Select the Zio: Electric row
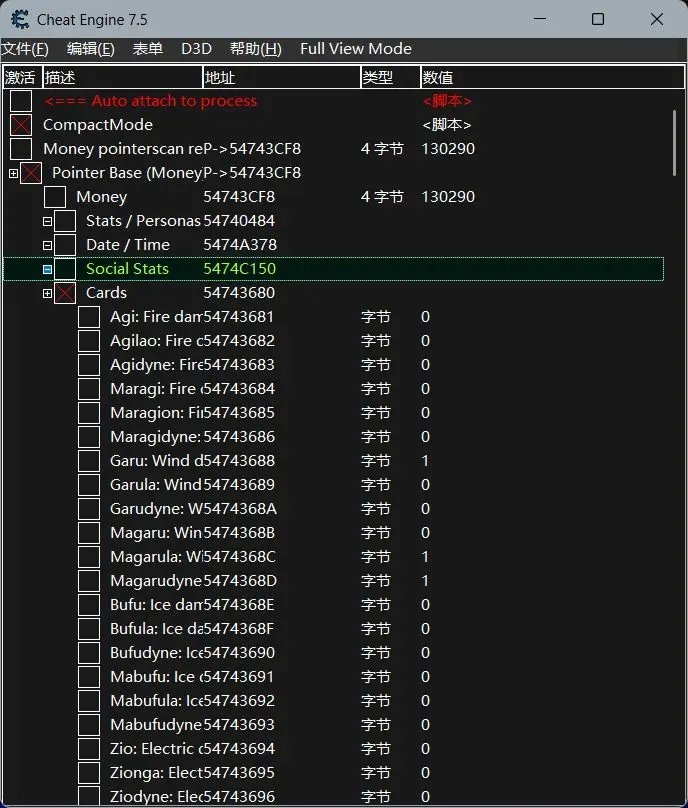Viewport: 688px width, 808px height. coord(333,748)
